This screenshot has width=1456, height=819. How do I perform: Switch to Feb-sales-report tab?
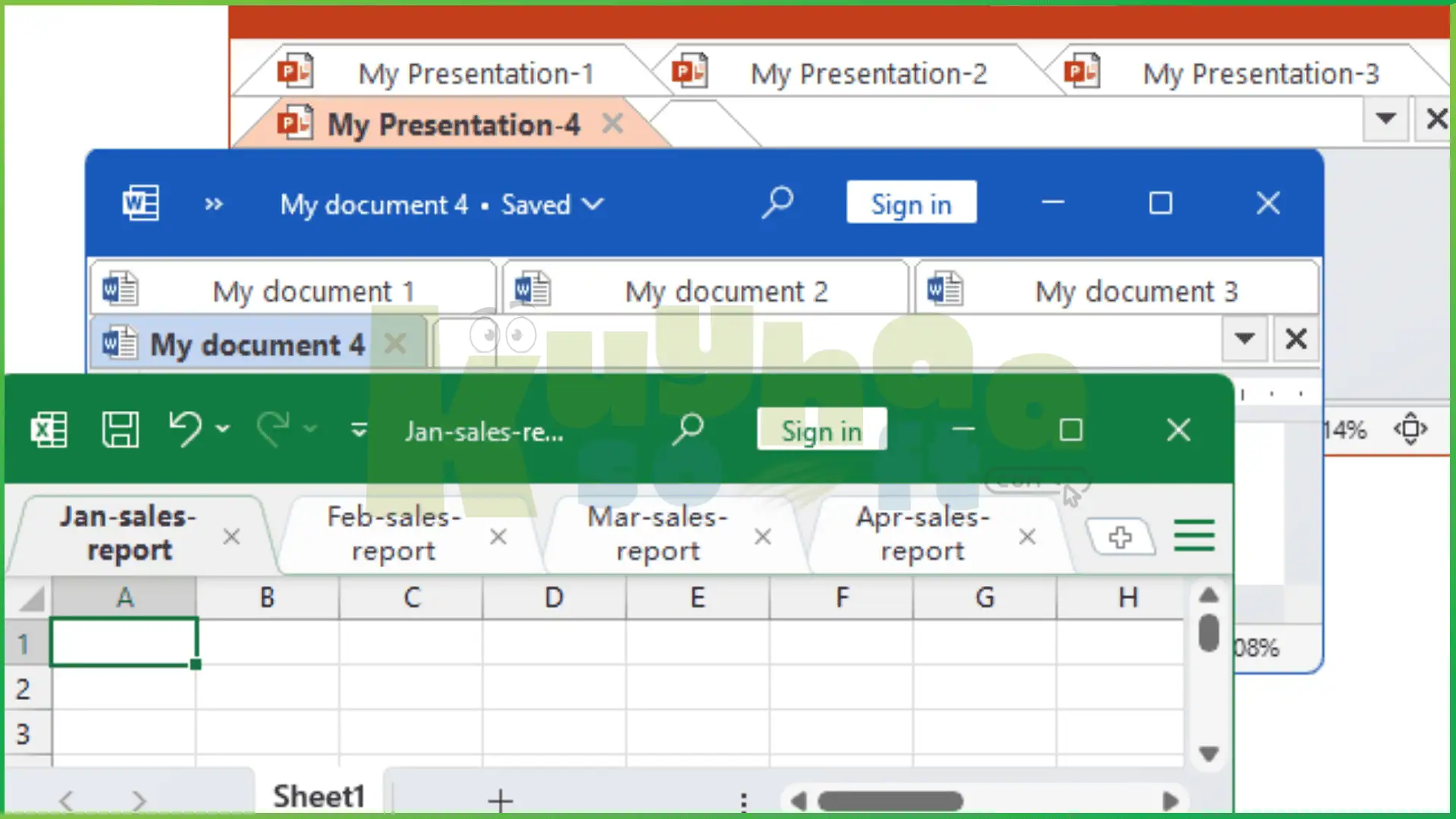point(393,534)
